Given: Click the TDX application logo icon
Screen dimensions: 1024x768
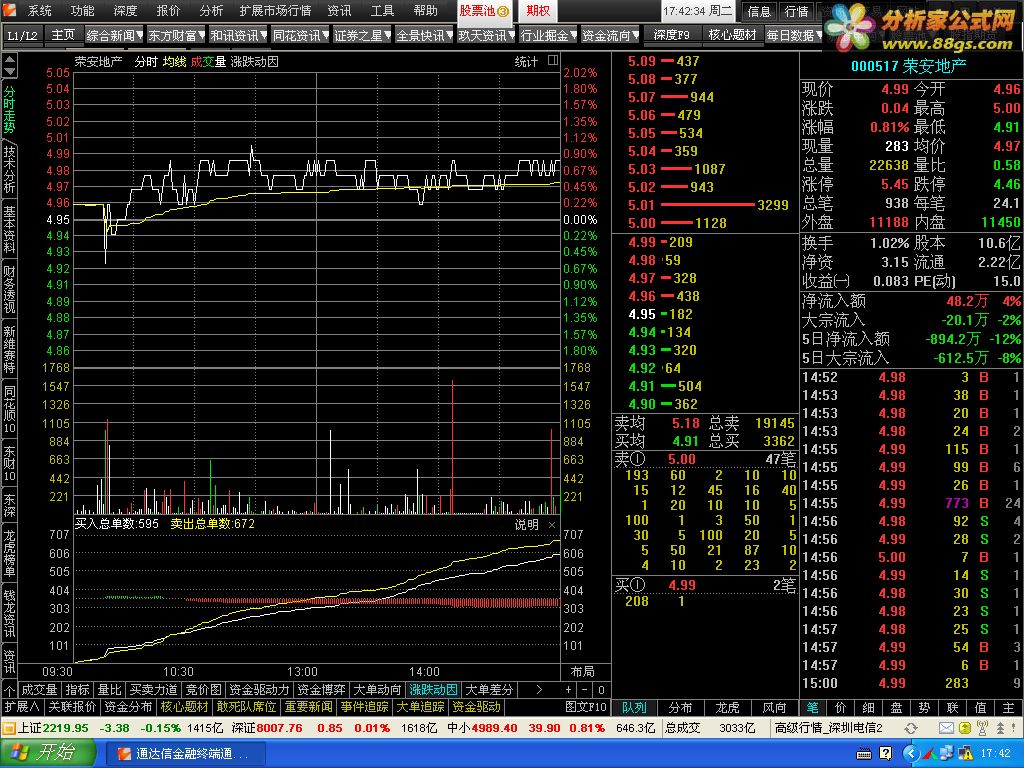Looking at the screenshot, I should [9, 10].
